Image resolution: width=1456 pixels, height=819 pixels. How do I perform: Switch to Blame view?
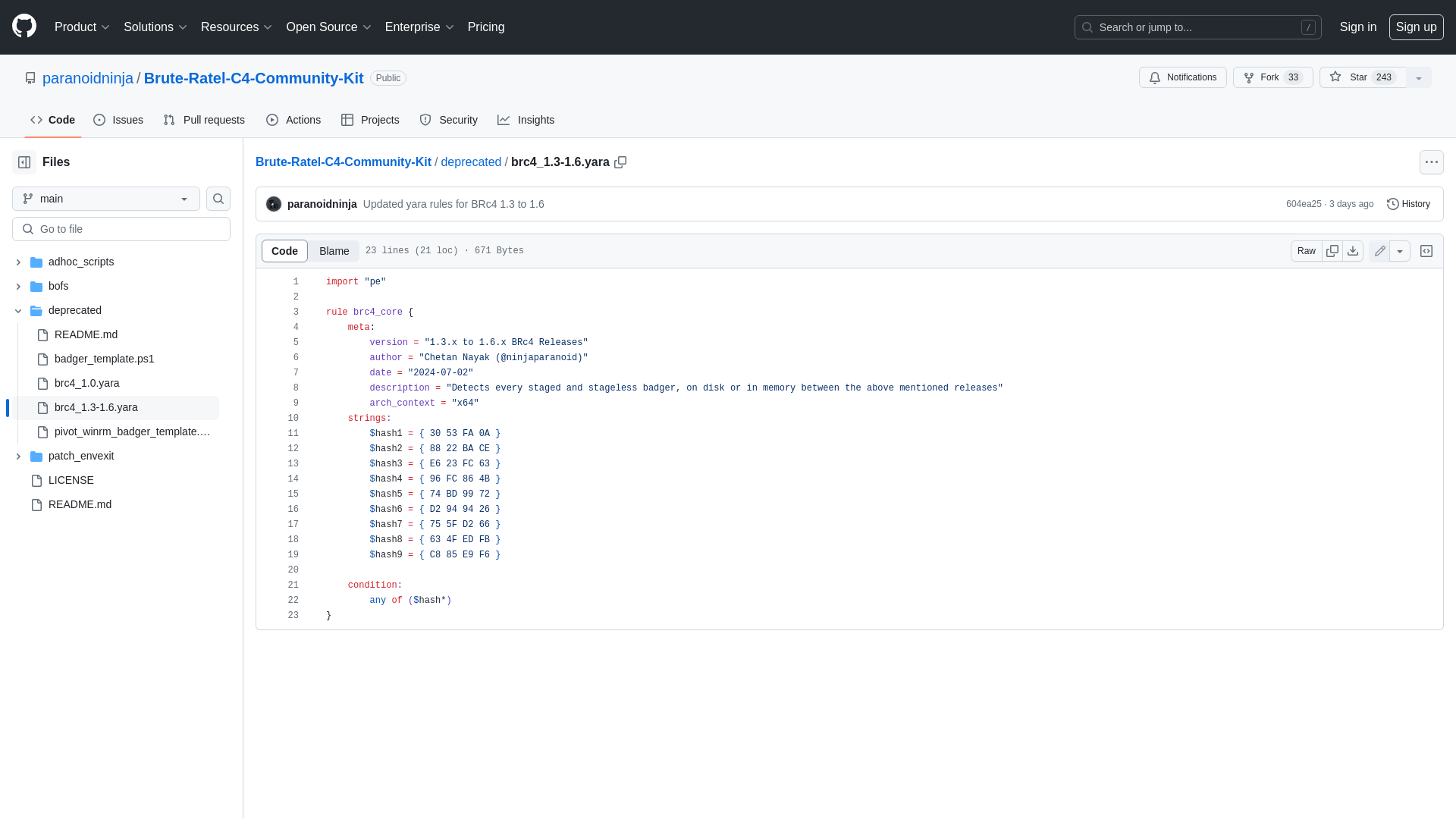click(x=334, y=251)
